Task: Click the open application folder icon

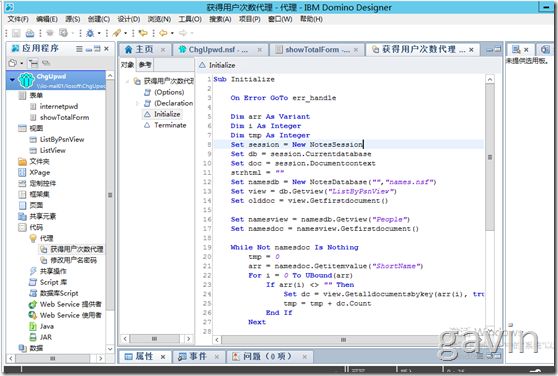Action: 12,63
